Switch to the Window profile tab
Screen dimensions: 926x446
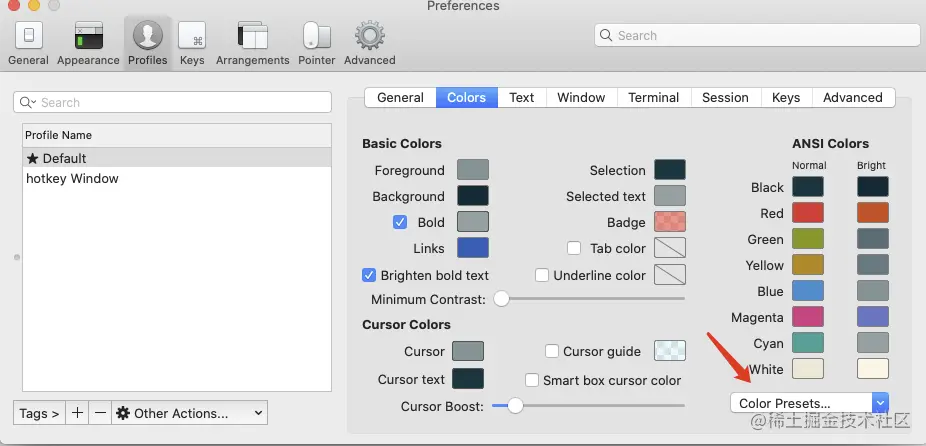click(x=581, y=97)
